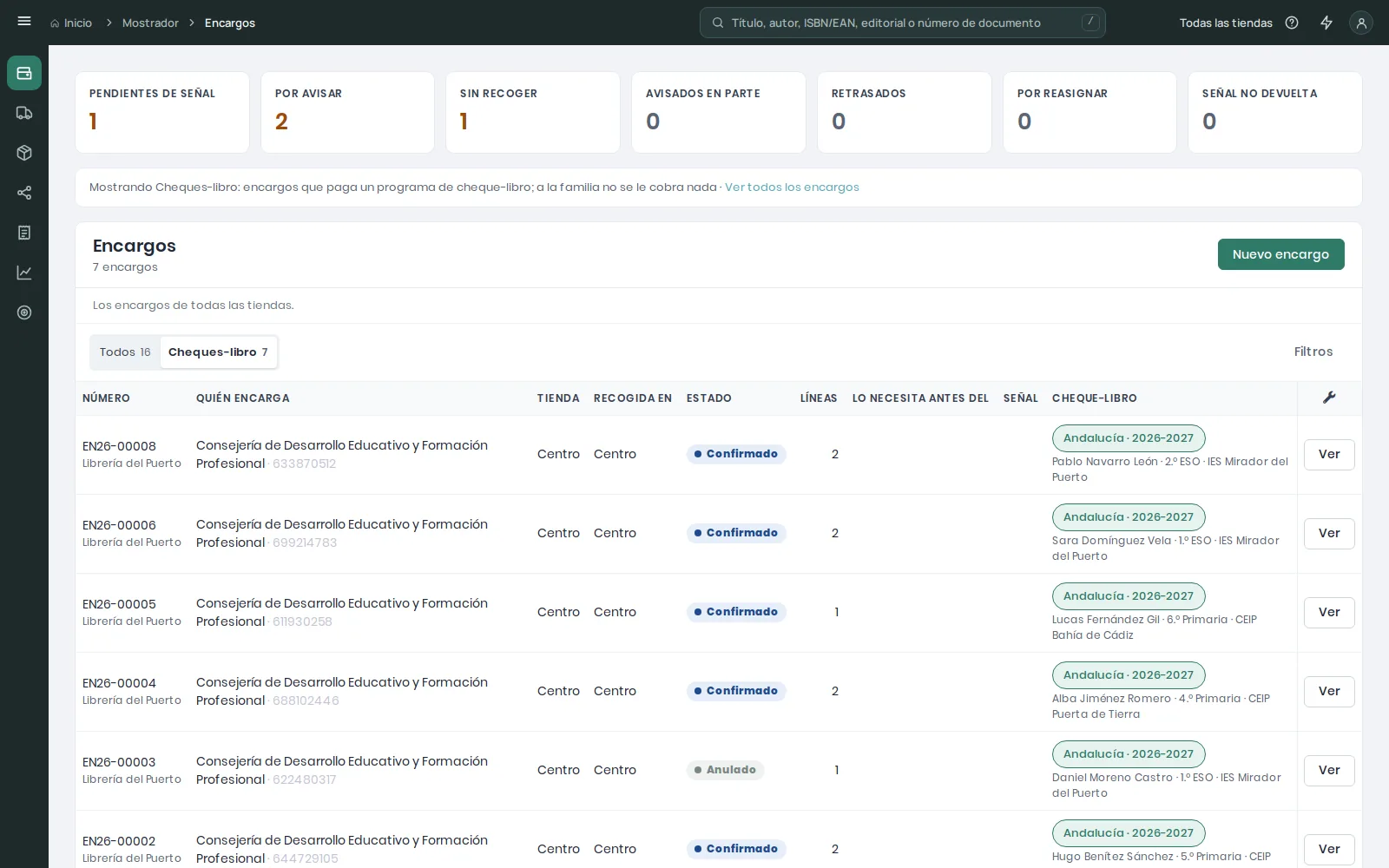Follow the Ver todos los encargos link
Viewport: 1389px width, 868px height.
[x=792, y=187]
